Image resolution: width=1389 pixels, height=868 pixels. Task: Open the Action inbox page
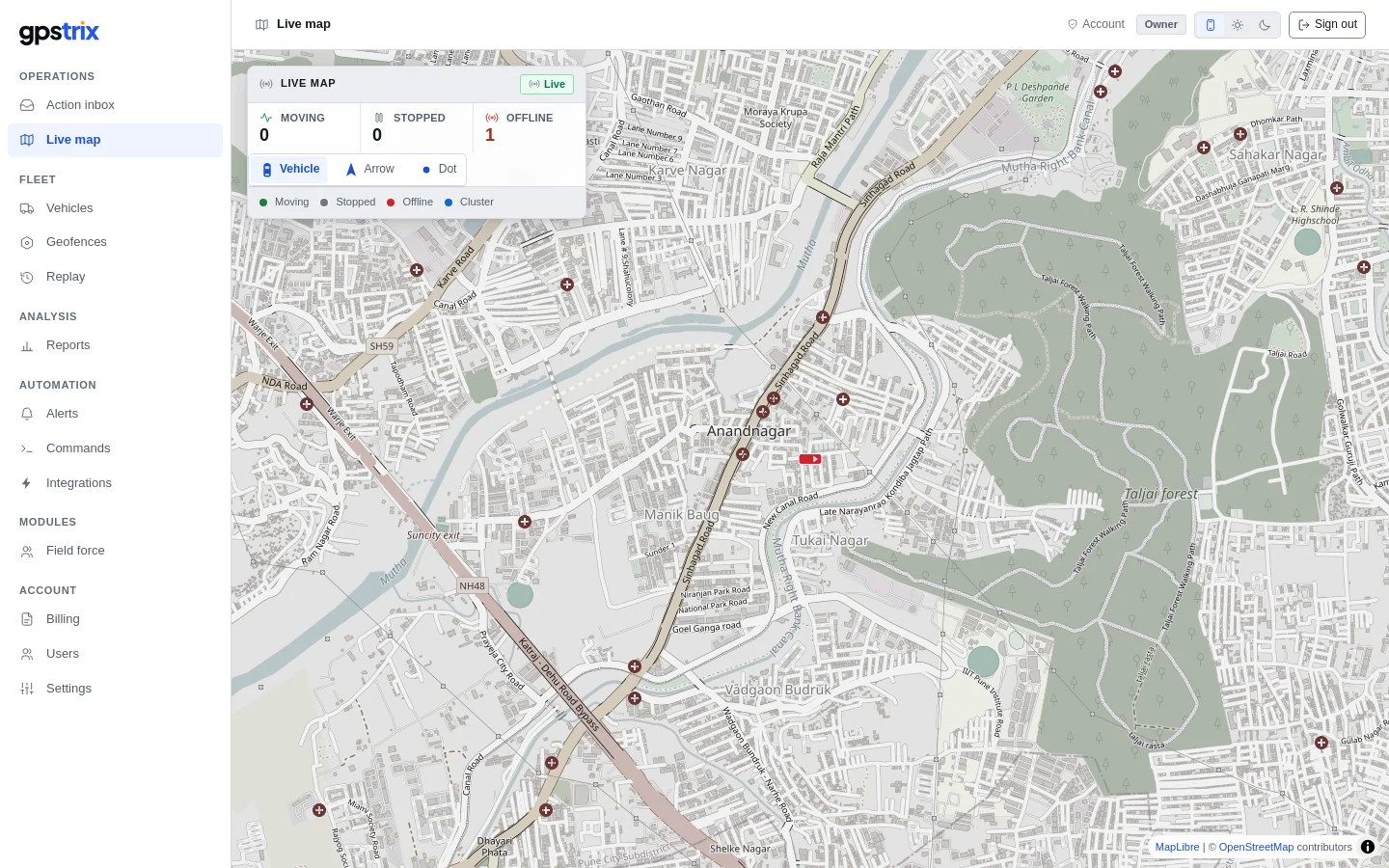coord(115,105)
